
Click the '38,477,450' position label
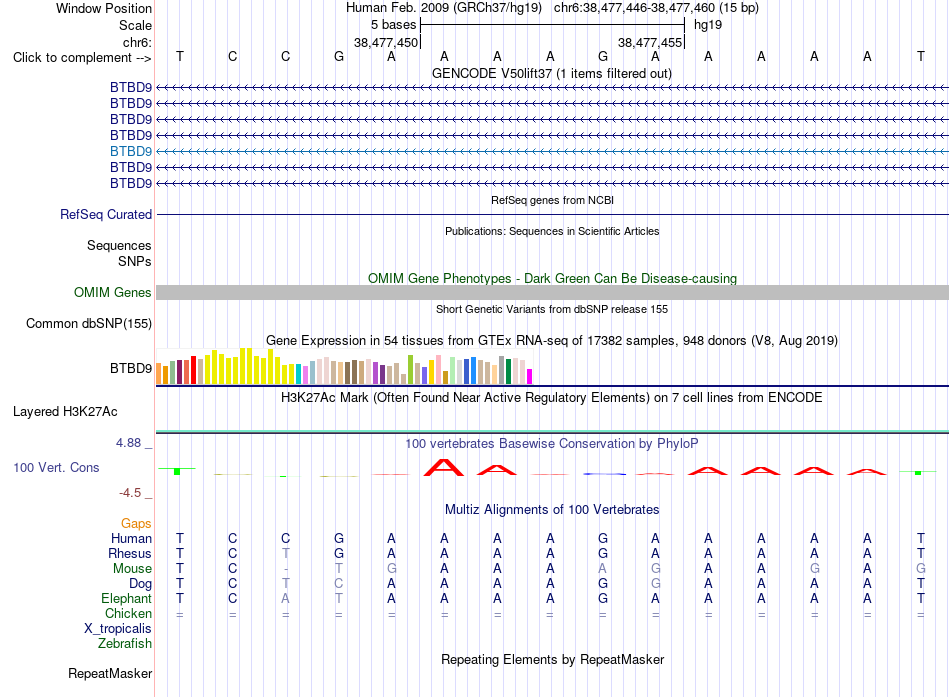click(386, 42)
